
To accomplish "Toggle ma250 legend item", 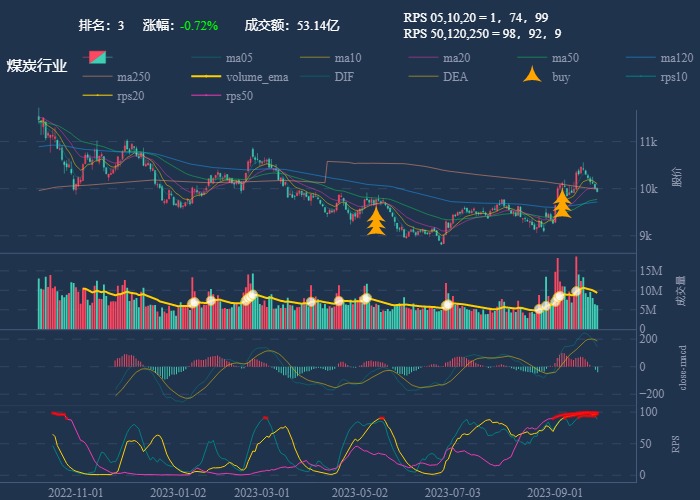I will 131,76.
